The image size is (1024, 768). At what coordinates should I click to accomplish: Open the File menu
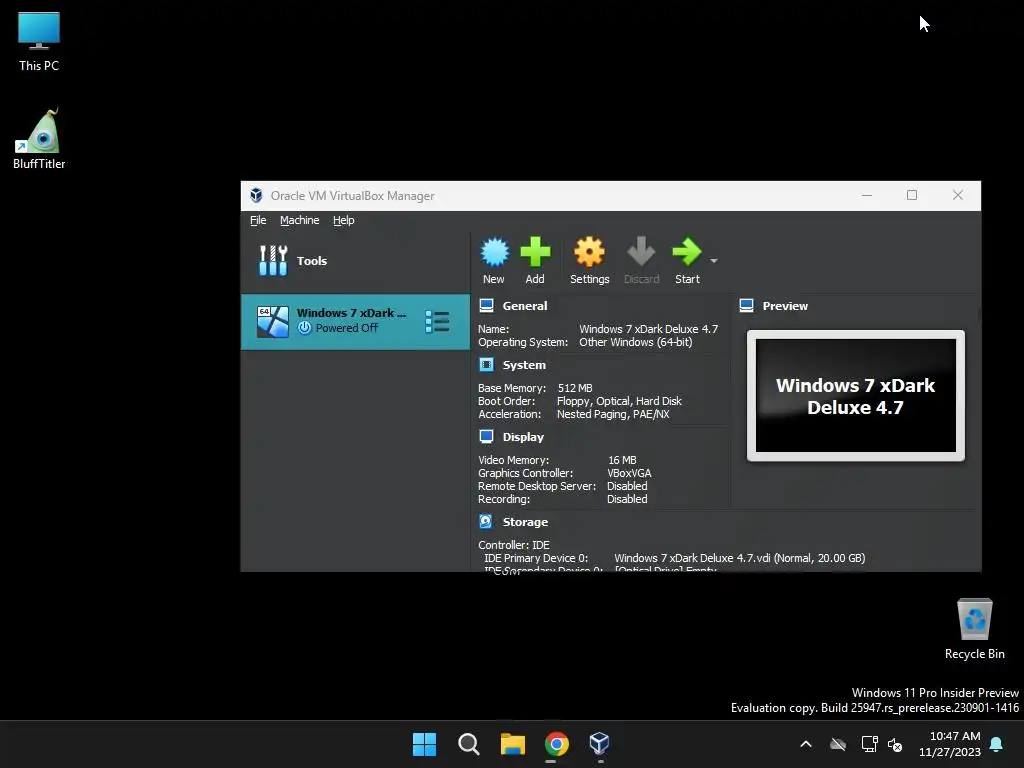click(x=258, y=220)
